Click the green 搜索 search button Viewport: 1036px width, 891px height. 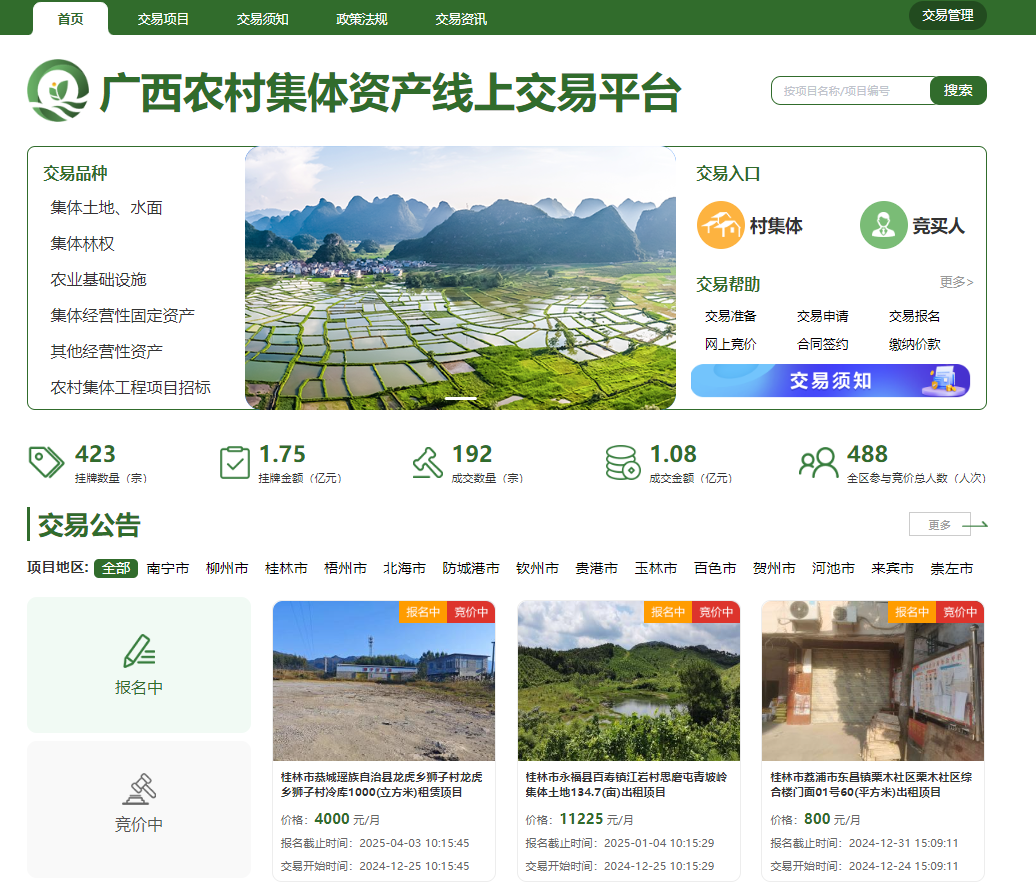click(x=959, y=90)
